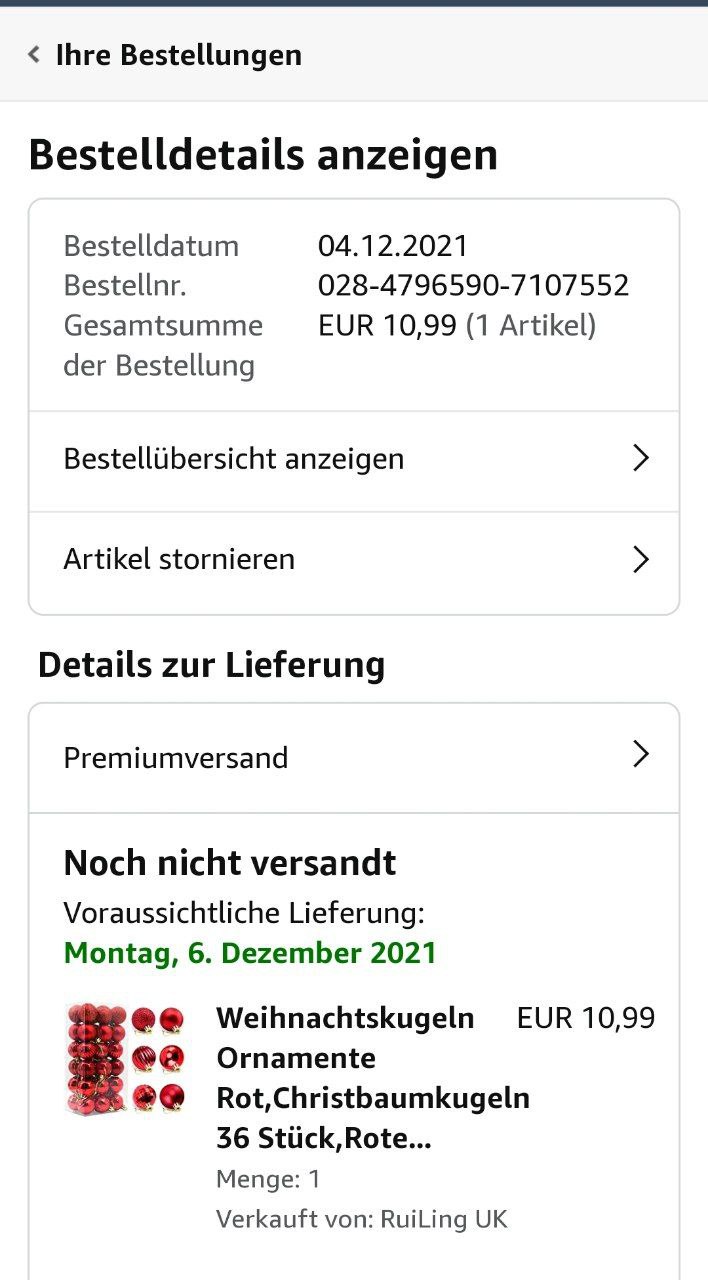Select the order number 028-4796590-7107552

coord(473,285)
